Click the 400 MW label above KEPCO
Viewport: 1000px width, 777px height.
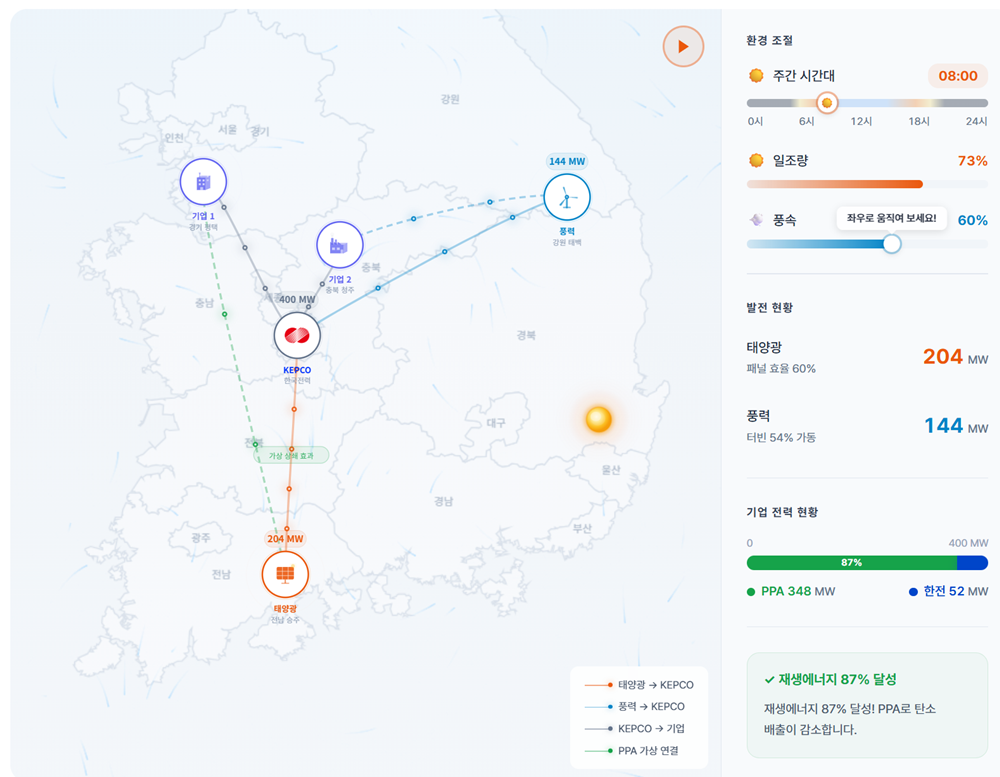297,299
